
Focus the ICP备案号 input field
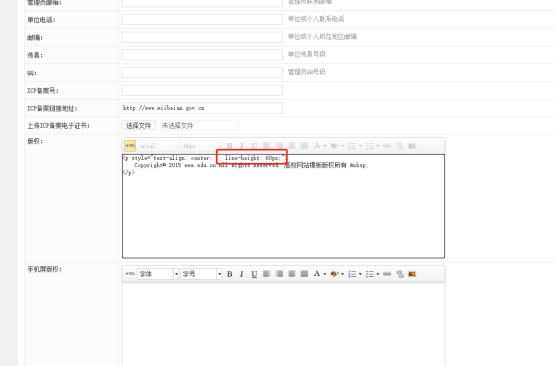(202, 90)
